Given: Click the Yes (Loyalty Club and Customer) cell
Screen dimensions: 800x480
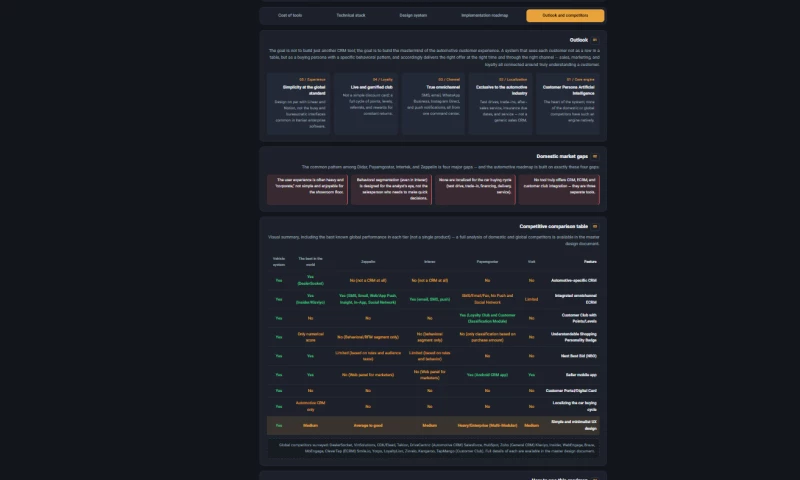Looking at the screenshot, I should 487,318.
